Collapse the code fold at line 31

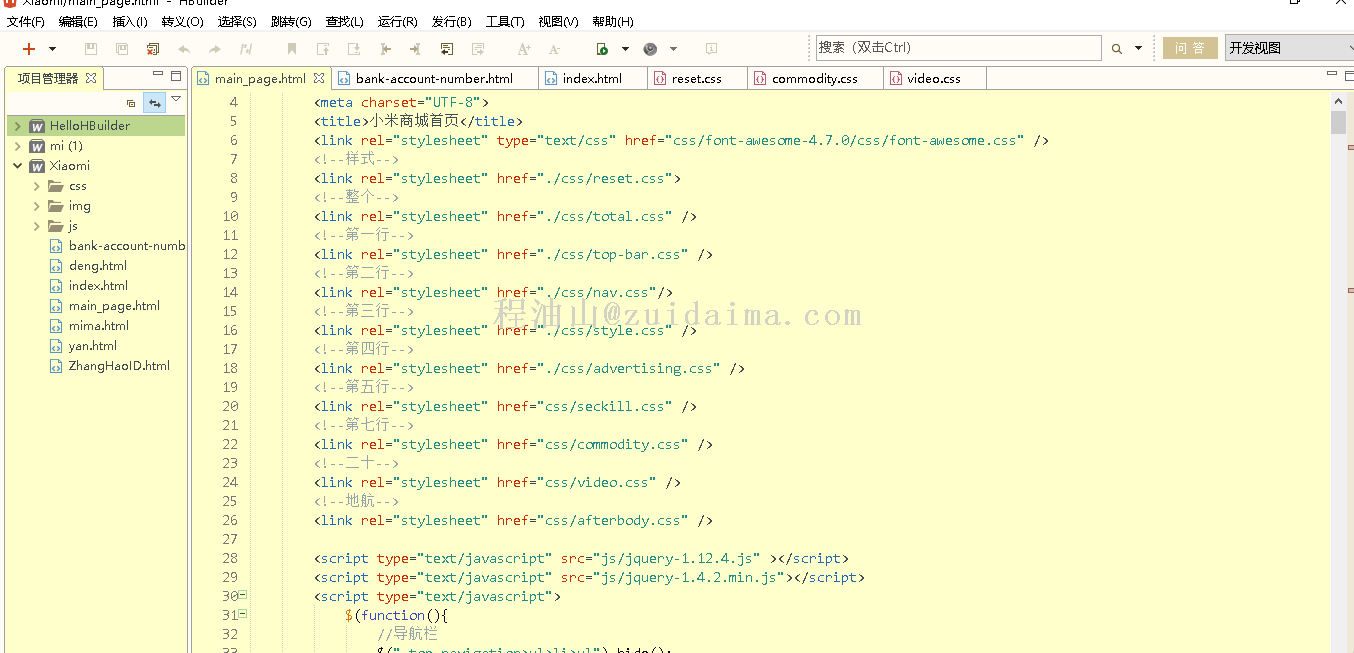click(243, 614)
